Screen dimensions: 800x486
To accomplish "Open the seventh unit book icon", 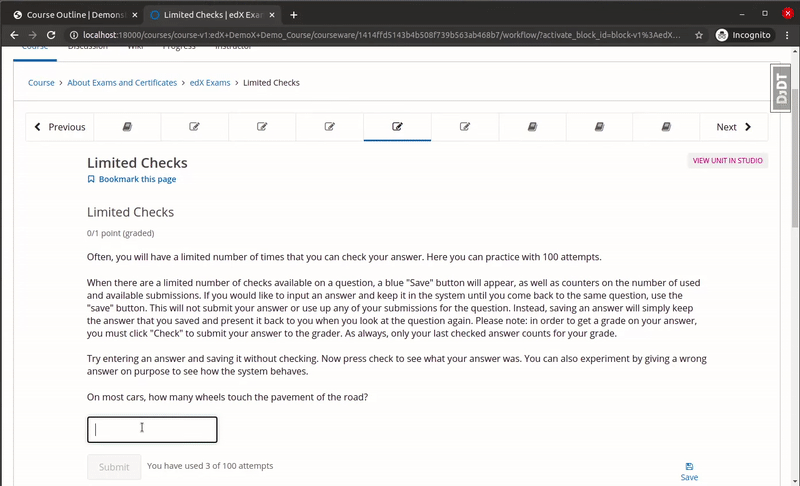I will point(532,126).
